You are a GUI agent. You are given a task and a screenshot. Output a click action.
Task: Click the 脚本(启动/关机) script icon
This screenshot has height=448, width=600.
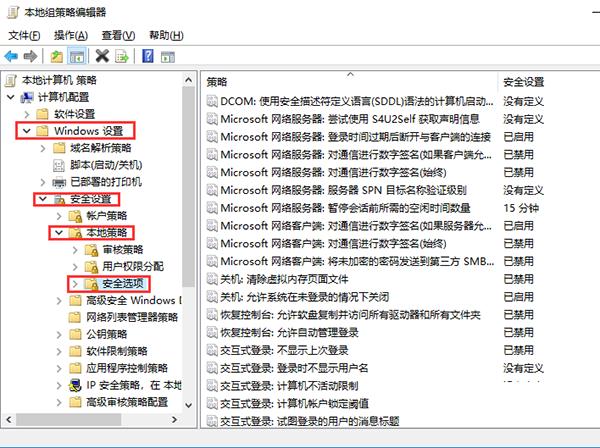pos(59,165)
